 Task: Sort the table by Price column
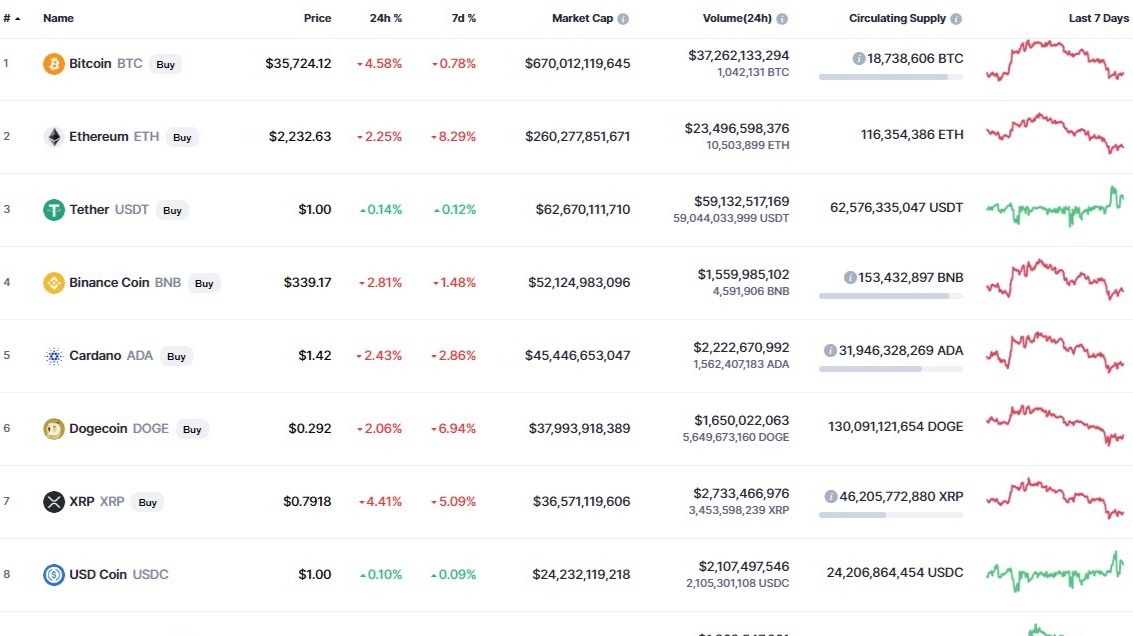coord(317,17)
